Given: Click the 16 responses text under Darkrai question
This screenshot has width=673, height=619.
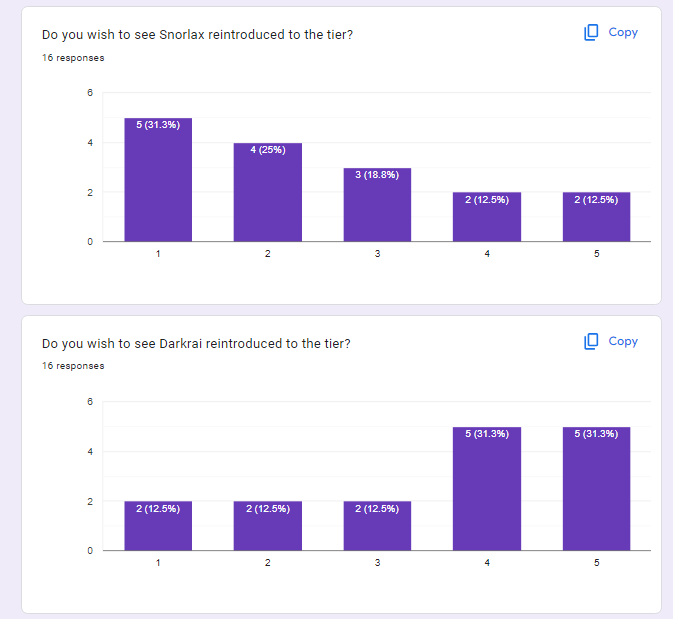Looking at the screenshot, I should (x=73, y=366).
